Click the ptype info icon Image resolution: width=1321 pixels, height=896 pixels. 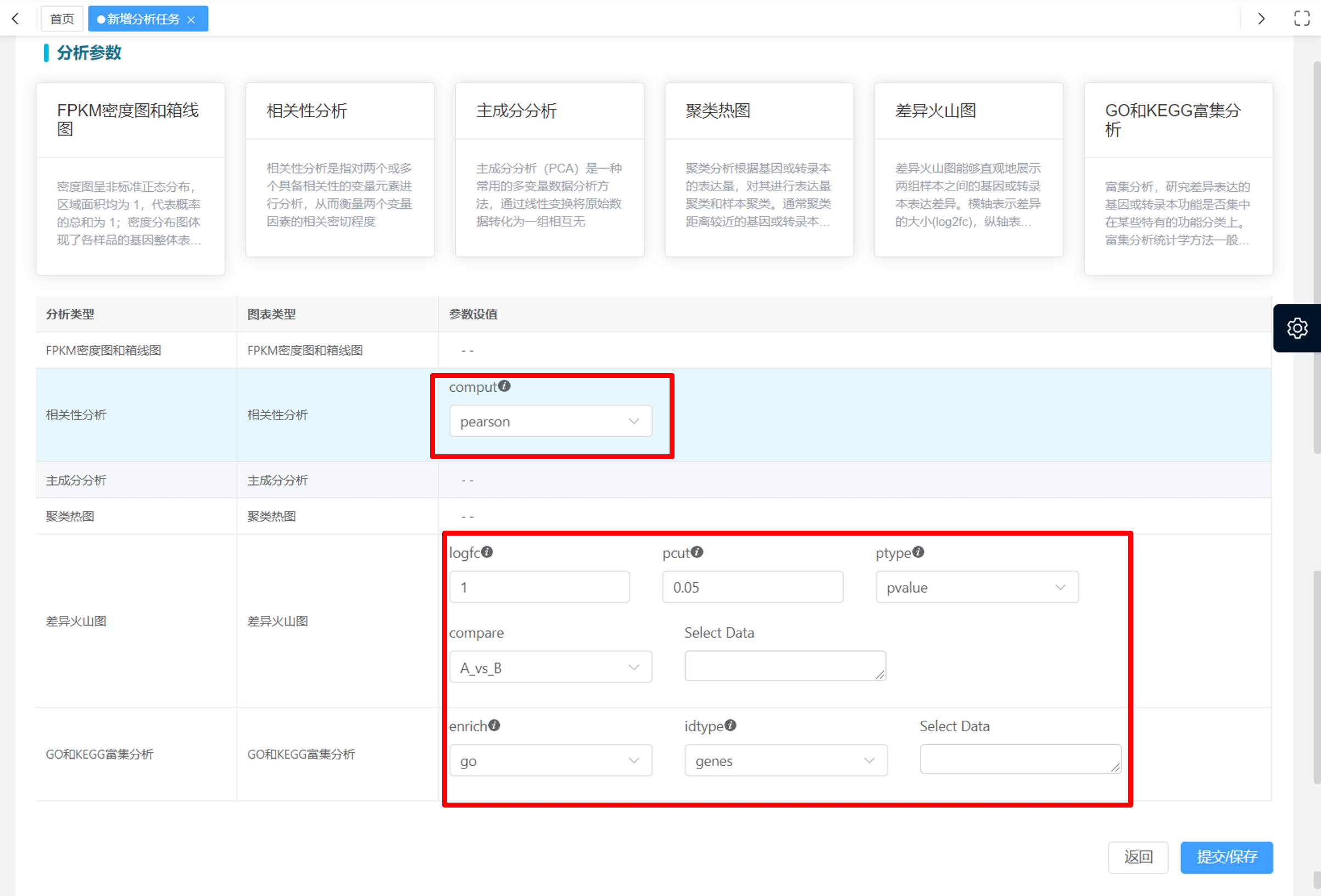[x=918, y=552]
